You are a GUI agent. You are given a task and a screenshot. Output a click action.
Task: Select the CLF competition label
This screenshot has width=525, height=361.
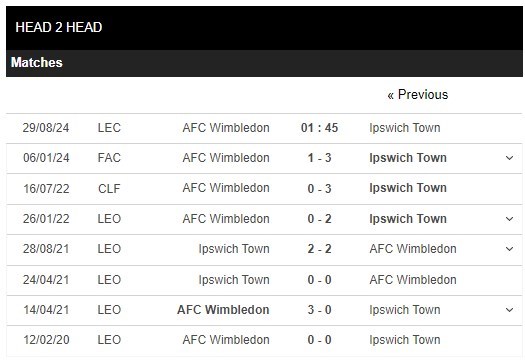point(109,189)
